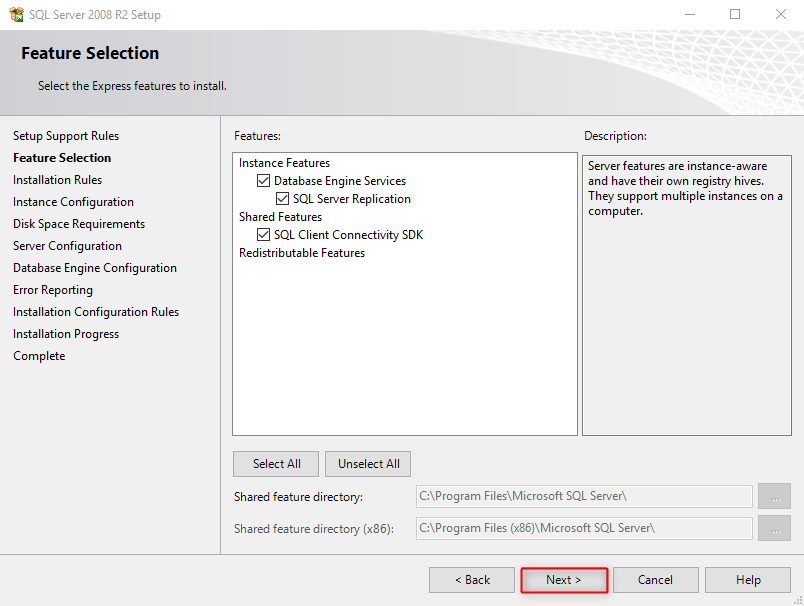Click Installation Rules step in sidebar
Image resolution: width=804 pixels, height=606 pixels.
tap(57, 180)
